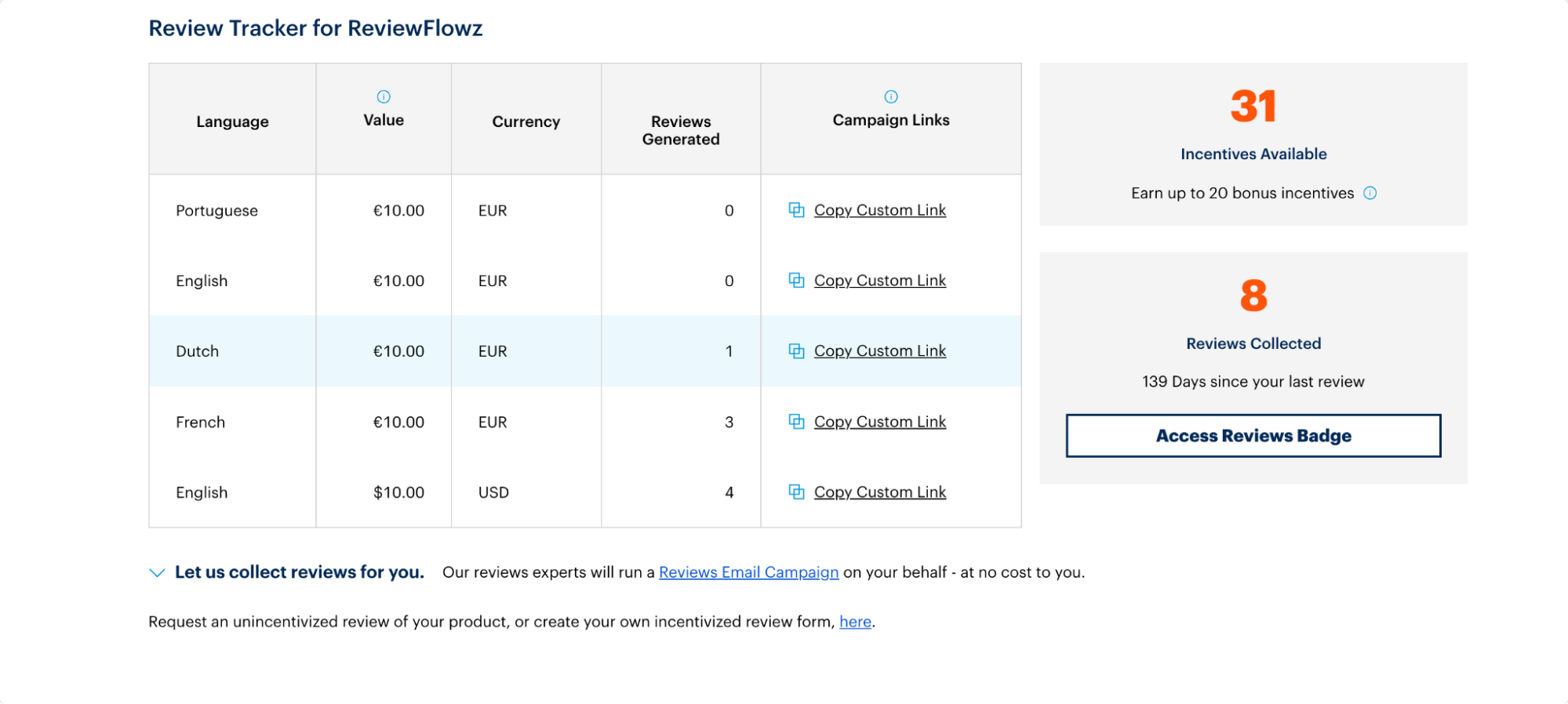The image size is (1568, 704).
Task: Click the copy icon in Dutch row
Action: coord(796,351)
